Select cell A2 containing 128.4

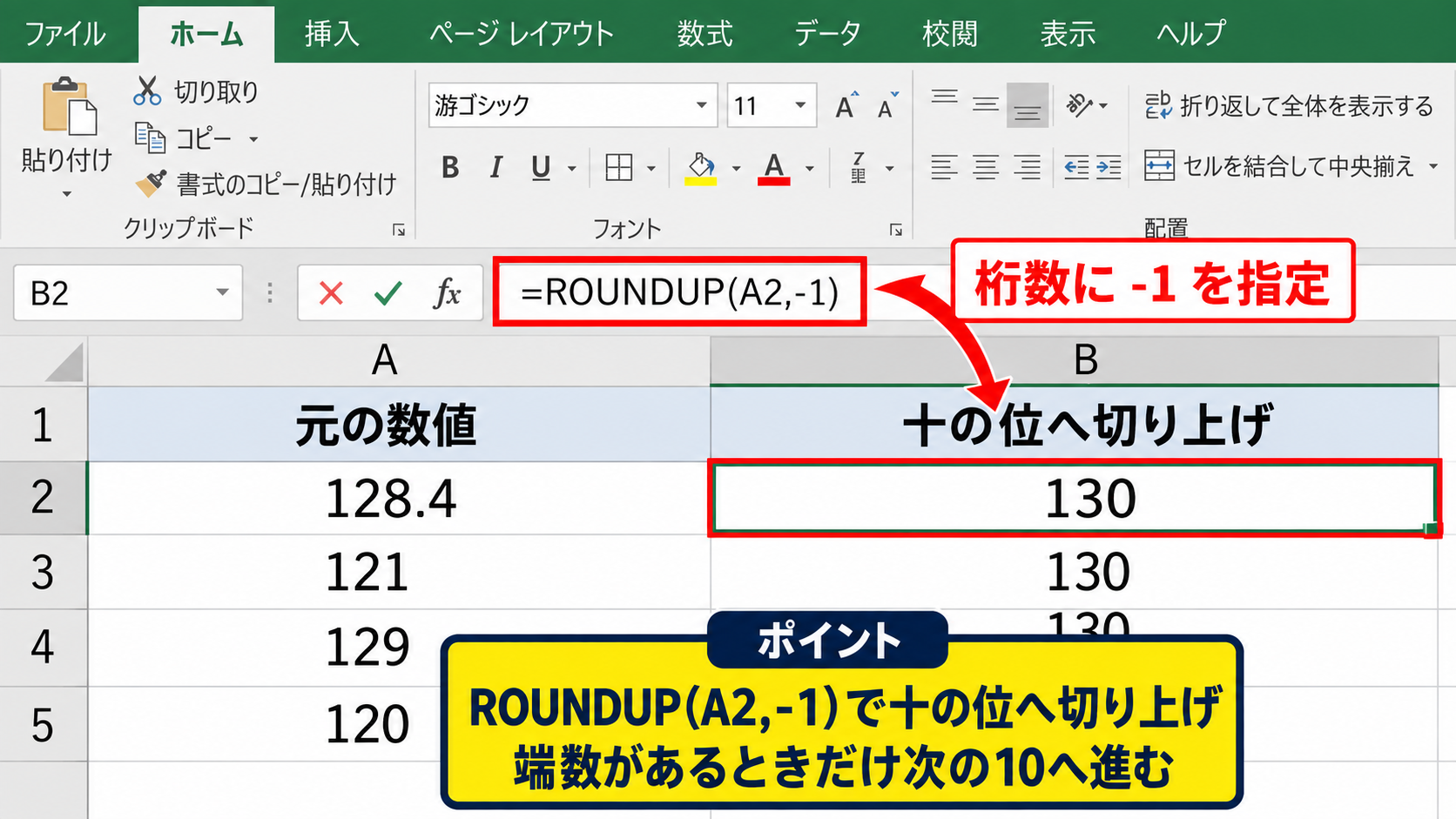point(399,498)
